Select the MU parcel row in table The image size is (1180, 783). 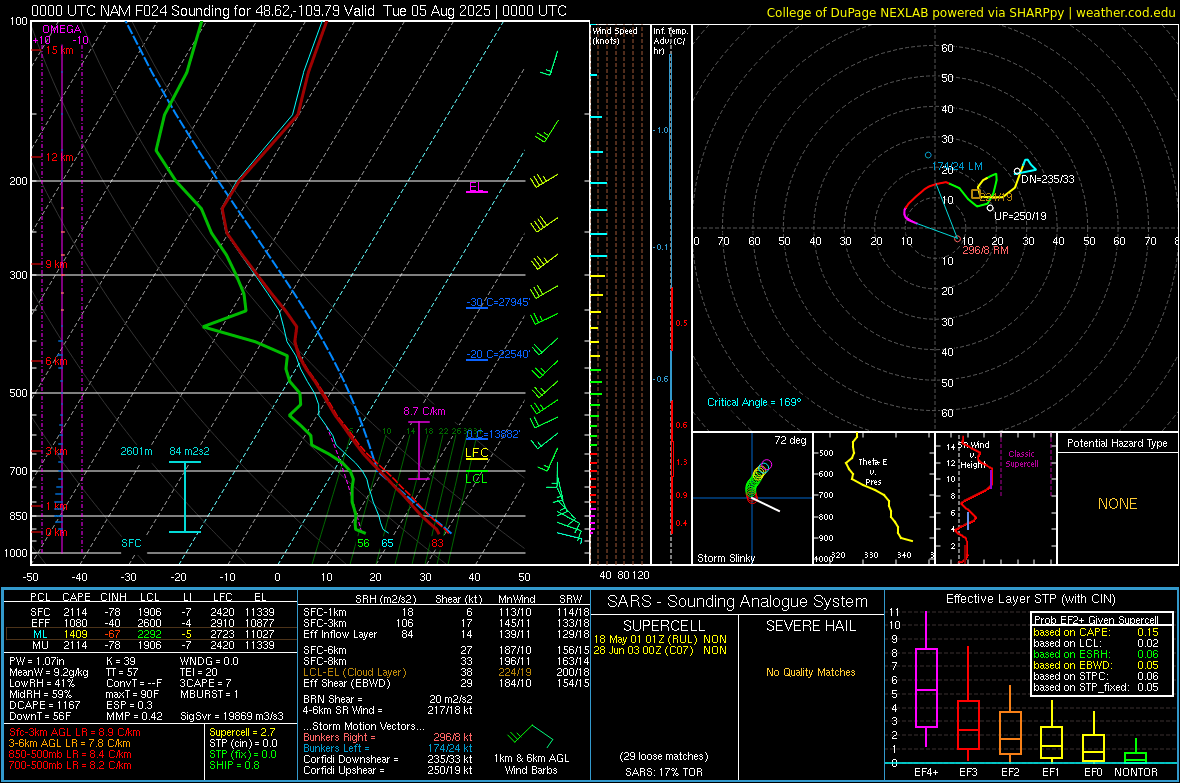[151, 645]
